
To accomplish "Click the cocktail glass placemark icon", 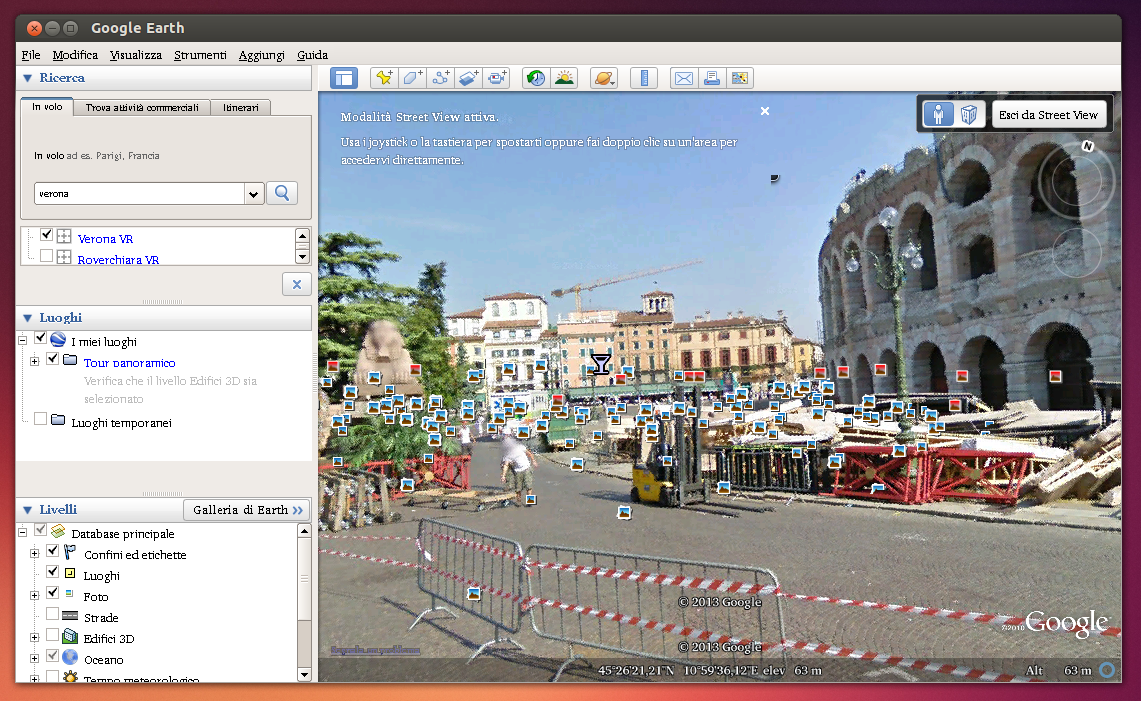I will 600,364.
